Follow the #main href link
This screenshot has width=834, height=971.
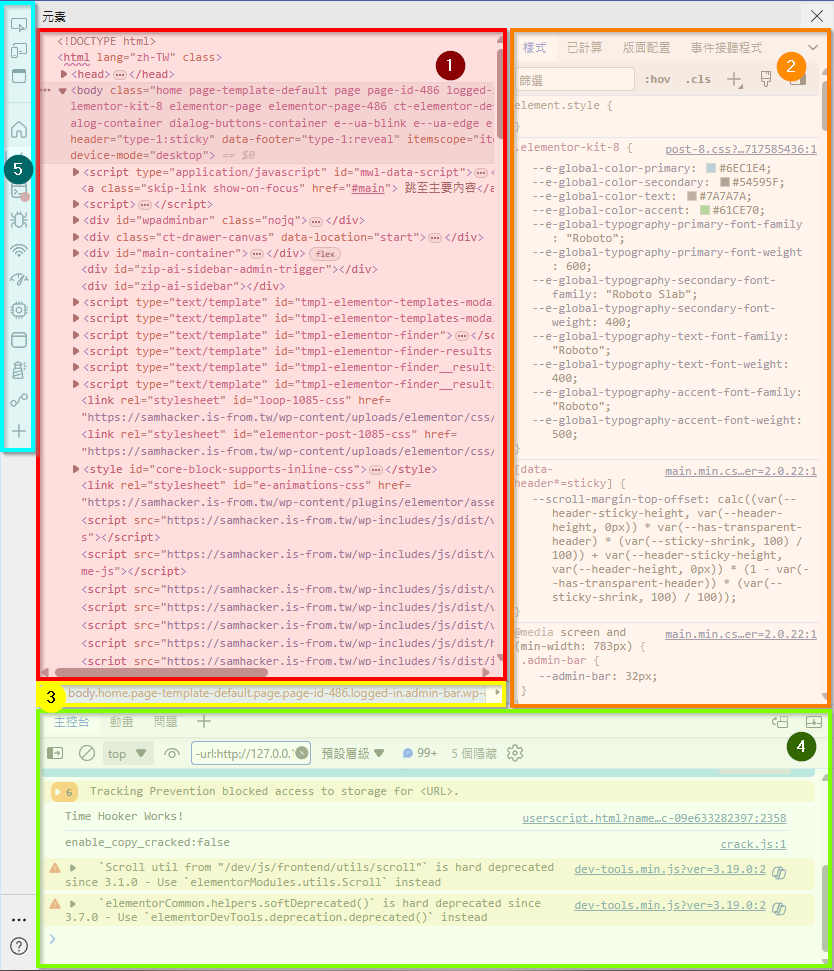368,188
